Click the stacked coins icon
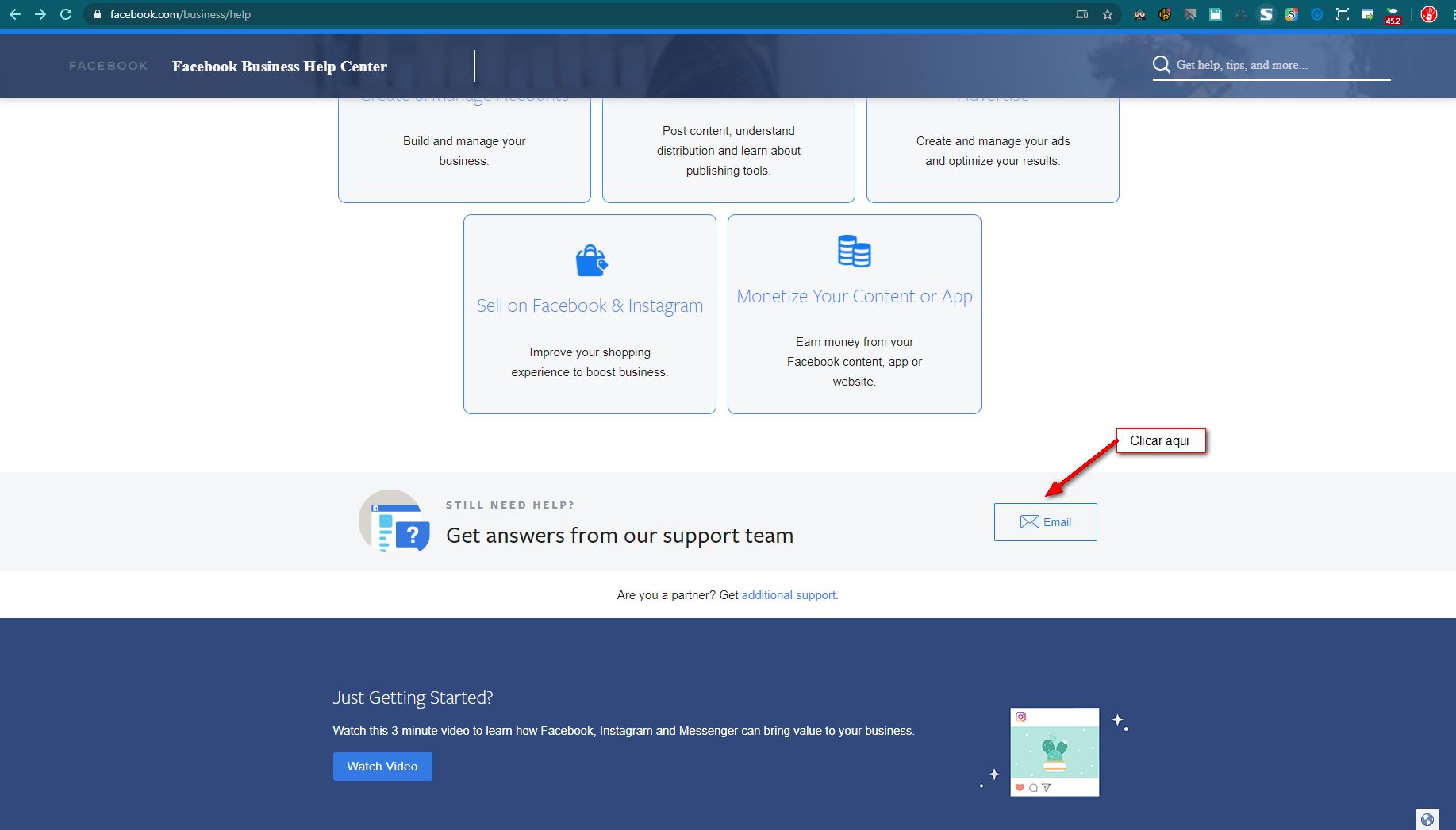Screen dimensions: 1456x830 pyautogui.click(x=855, y=251)
